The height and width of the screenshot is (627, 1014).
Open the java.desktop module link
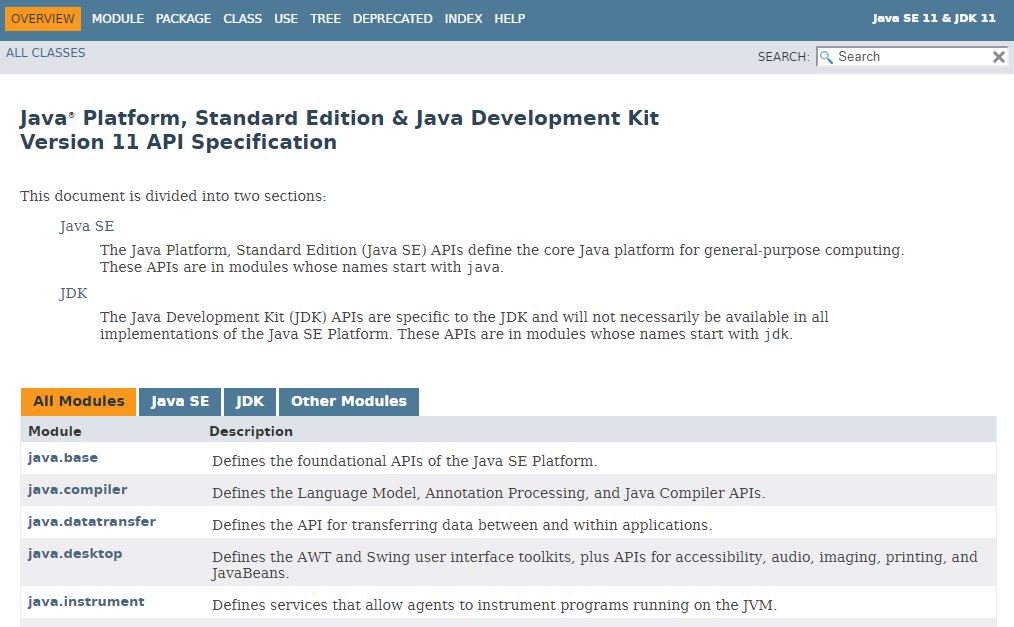(x=75, y=554)
